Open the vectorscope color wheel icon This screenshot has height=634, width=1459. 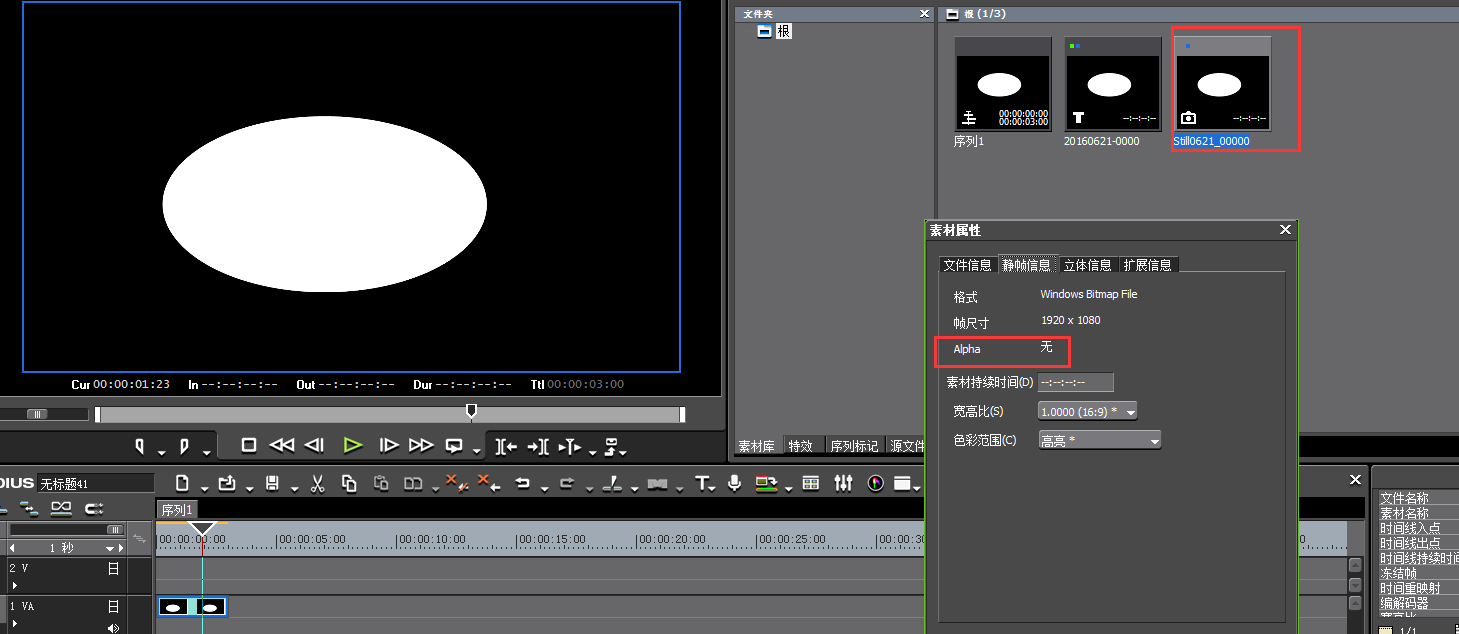876,484
